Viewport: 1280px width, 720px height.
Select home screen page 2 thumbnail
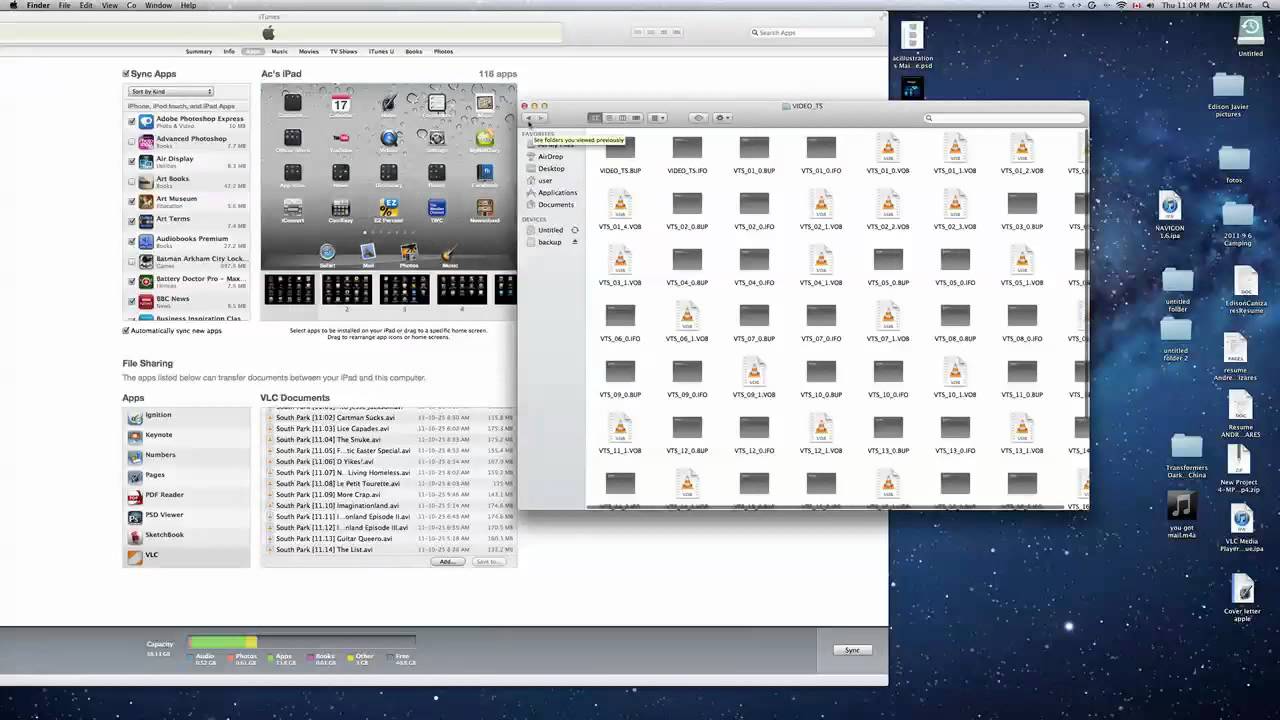tap(347, 290)
